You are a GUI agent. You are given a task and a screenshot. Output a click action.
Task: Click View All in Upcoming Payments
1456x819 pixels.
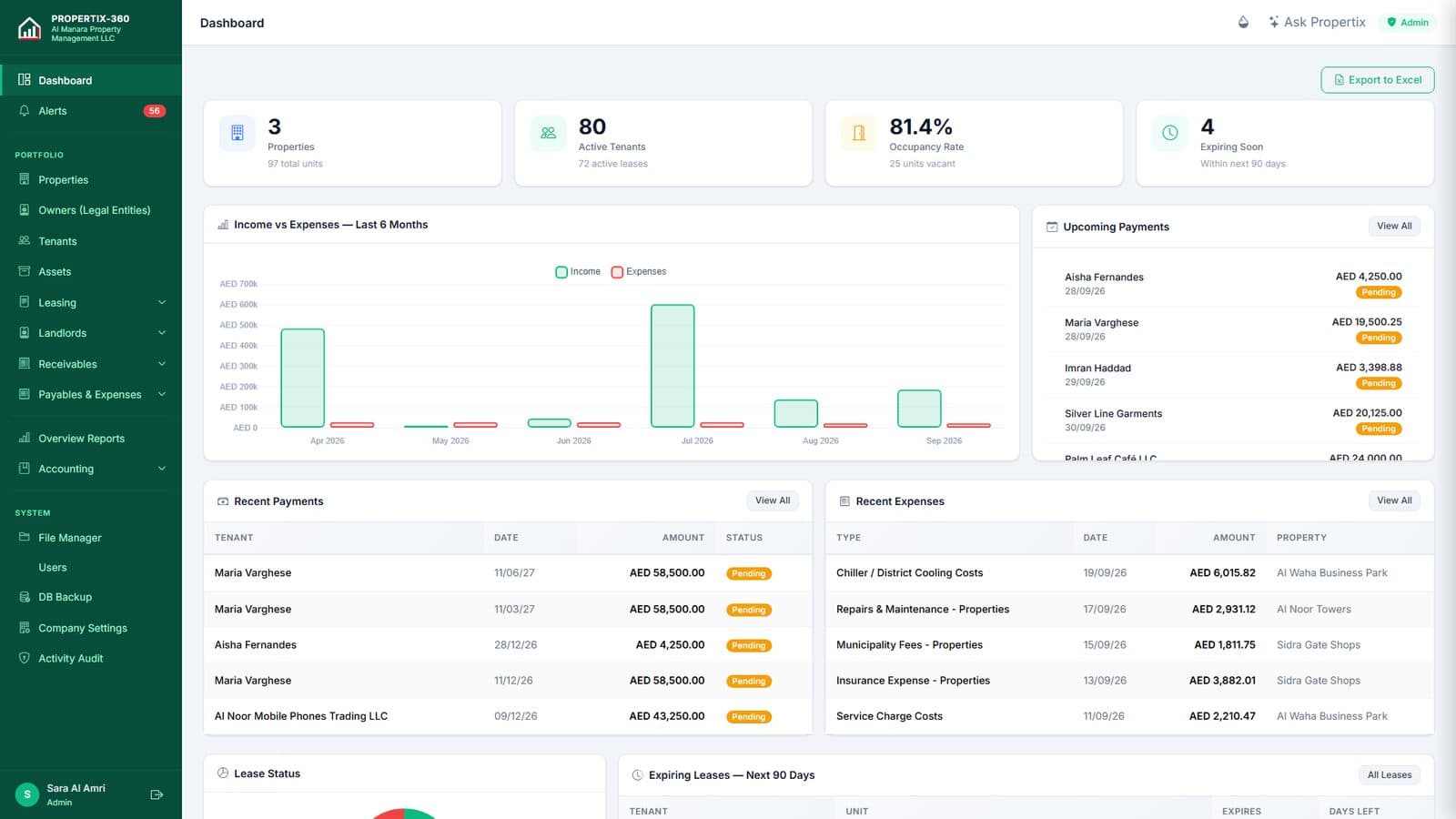click(1394, 226)
